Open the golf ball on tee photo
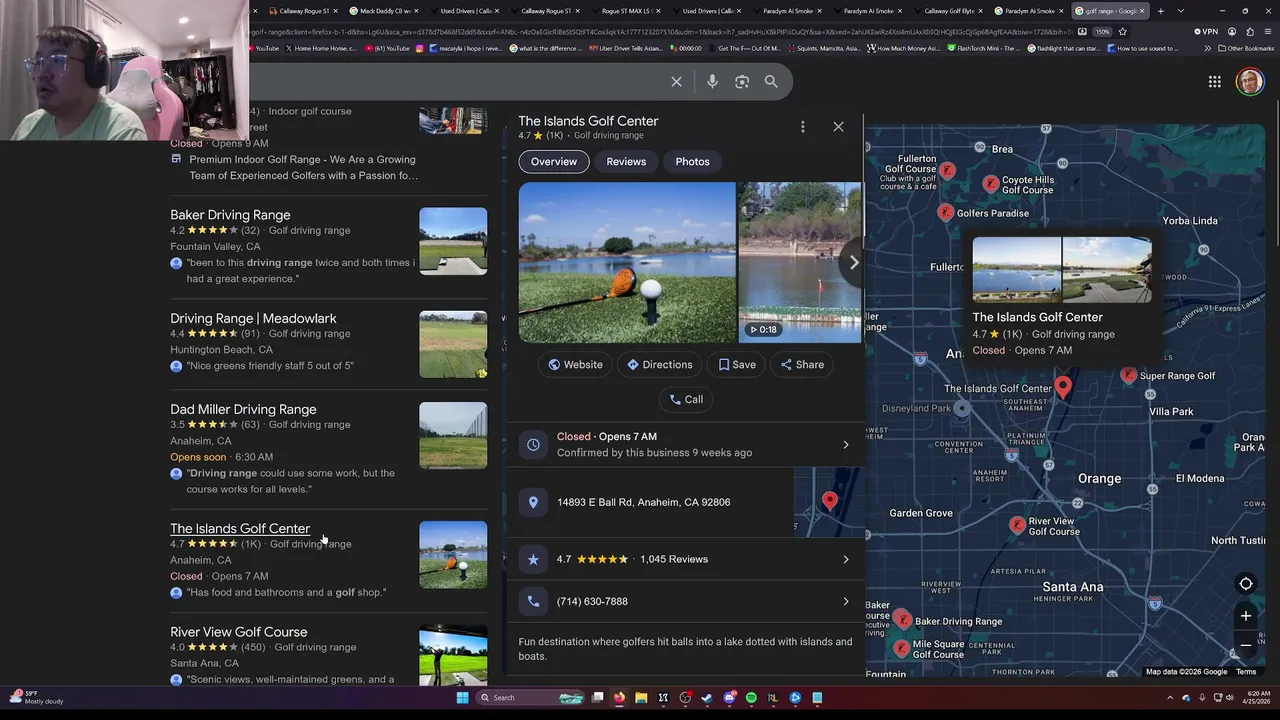The image size is (1280, 720). (627, 263)
